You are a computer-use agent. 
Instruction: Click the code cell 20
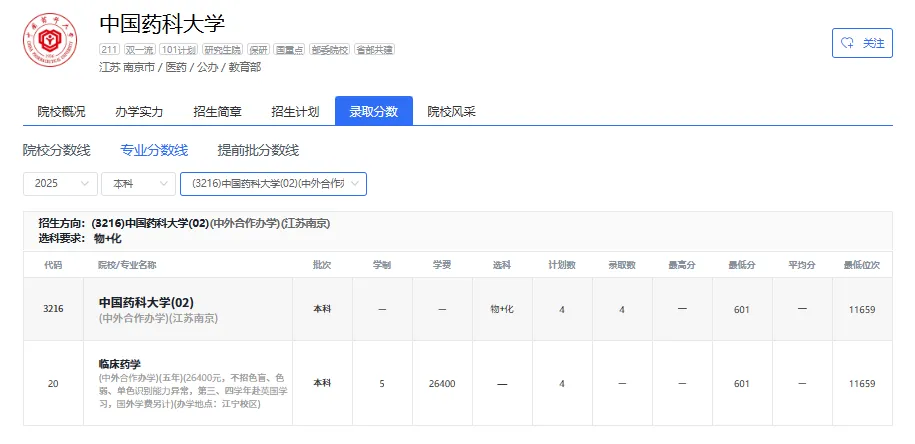tap(53, 384)
